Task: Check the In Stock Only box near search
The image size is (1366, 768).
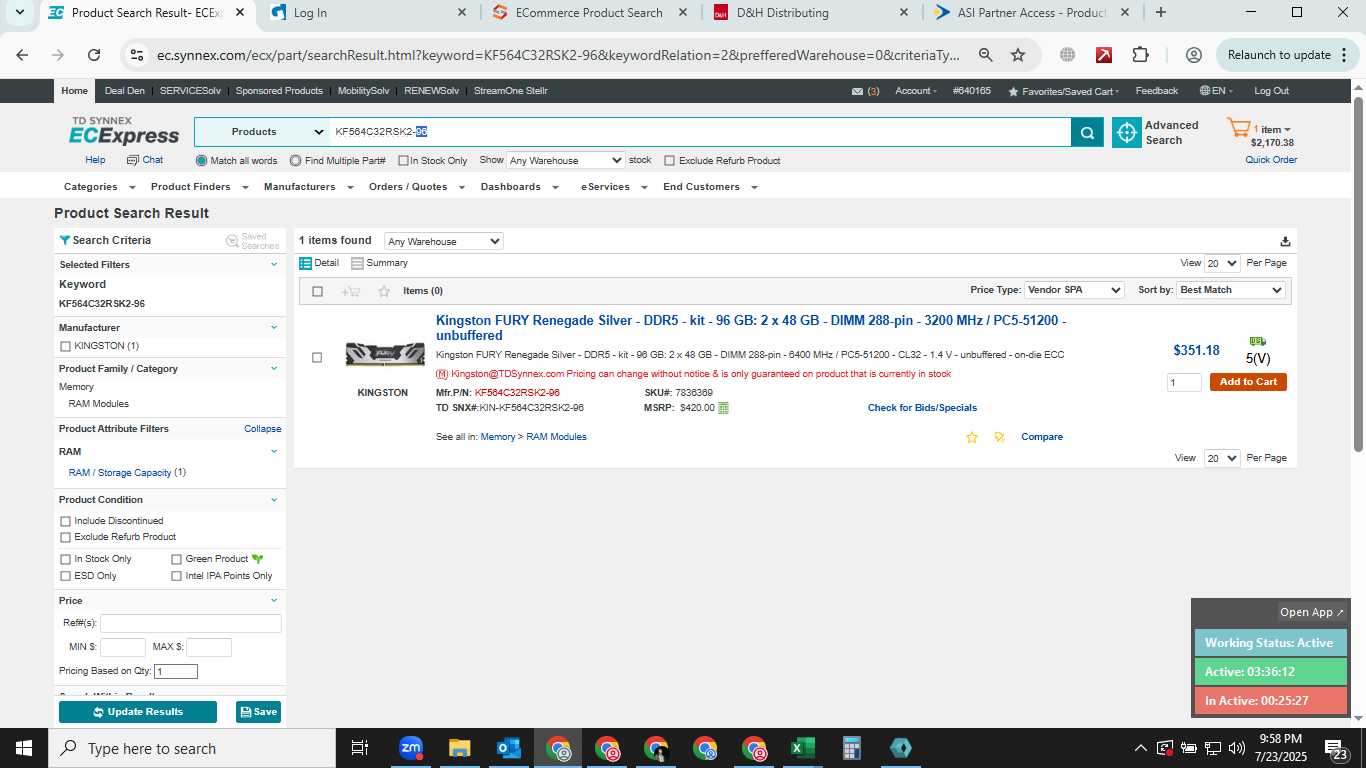Action: pyautogui.click(x=403, y=160)
